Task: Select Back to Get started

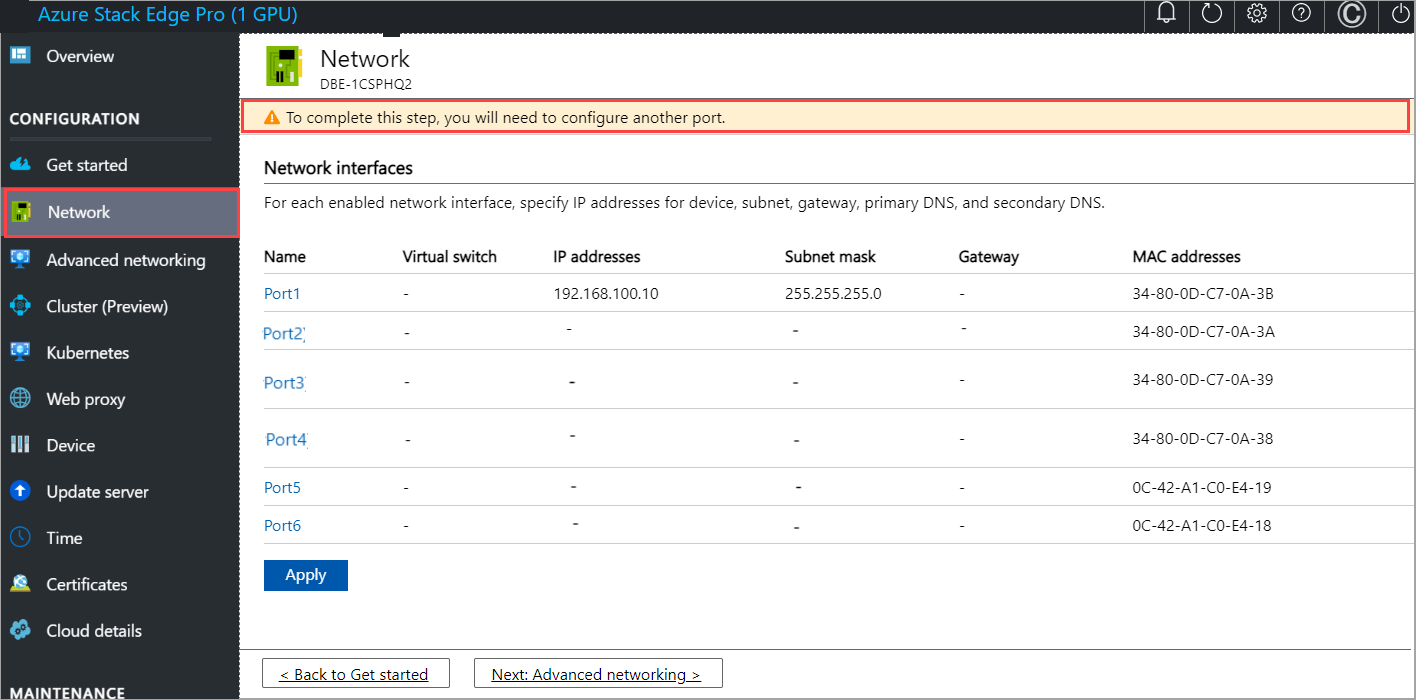Action: click(x=355, y=673)
